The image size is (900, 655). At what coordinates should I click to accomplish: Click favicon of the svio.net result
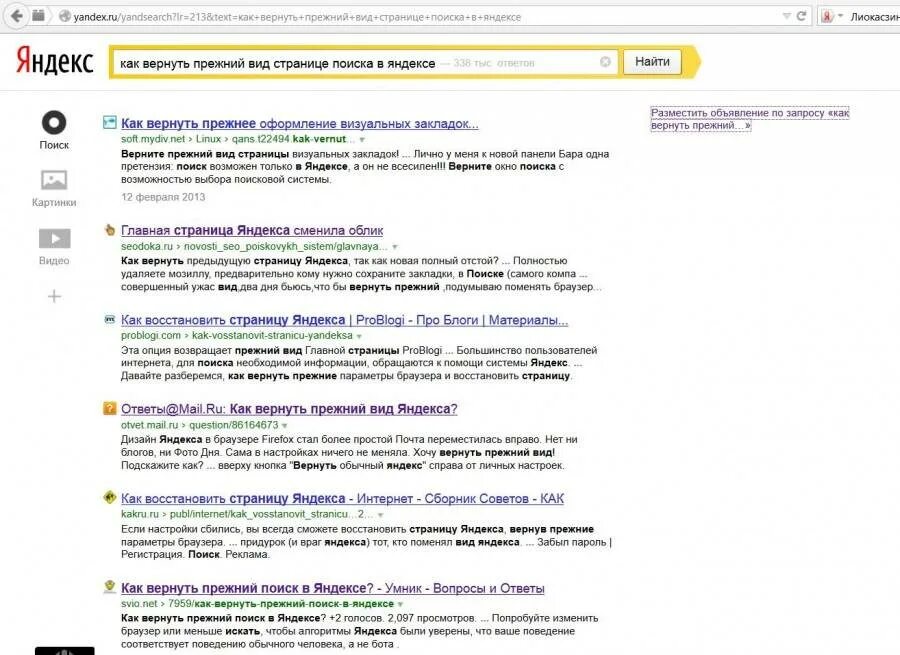pos(110,587)
